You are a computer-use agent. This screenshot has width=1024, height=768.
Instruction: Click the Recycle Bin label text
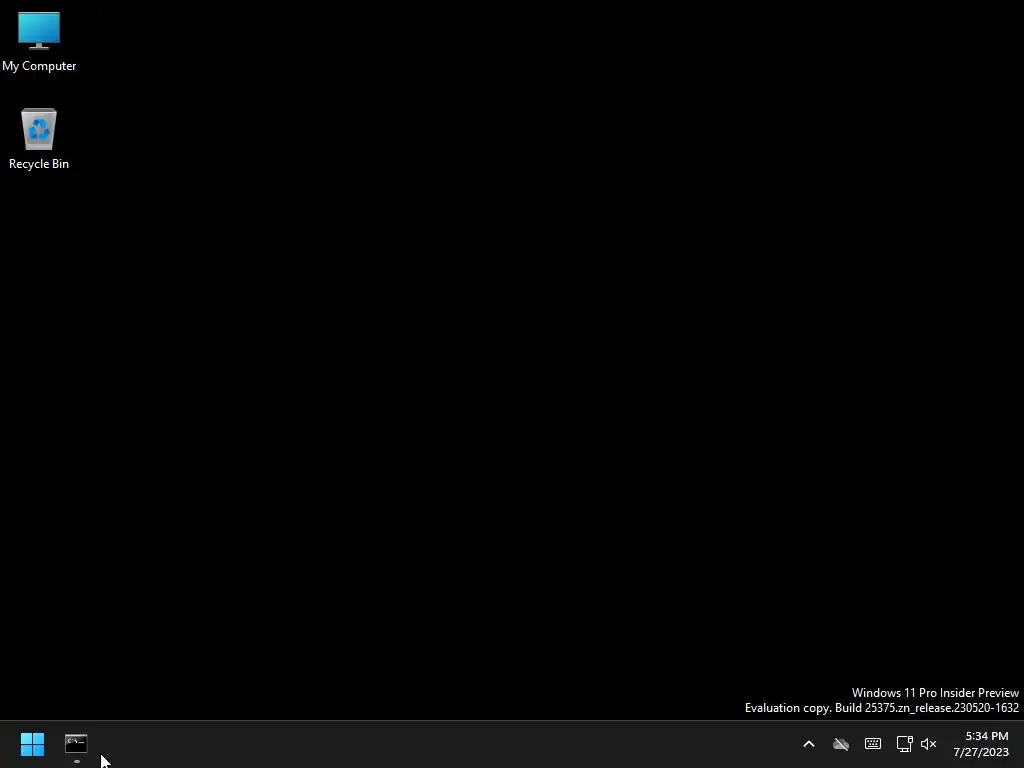pyautogui.click(x=39, y=164)
